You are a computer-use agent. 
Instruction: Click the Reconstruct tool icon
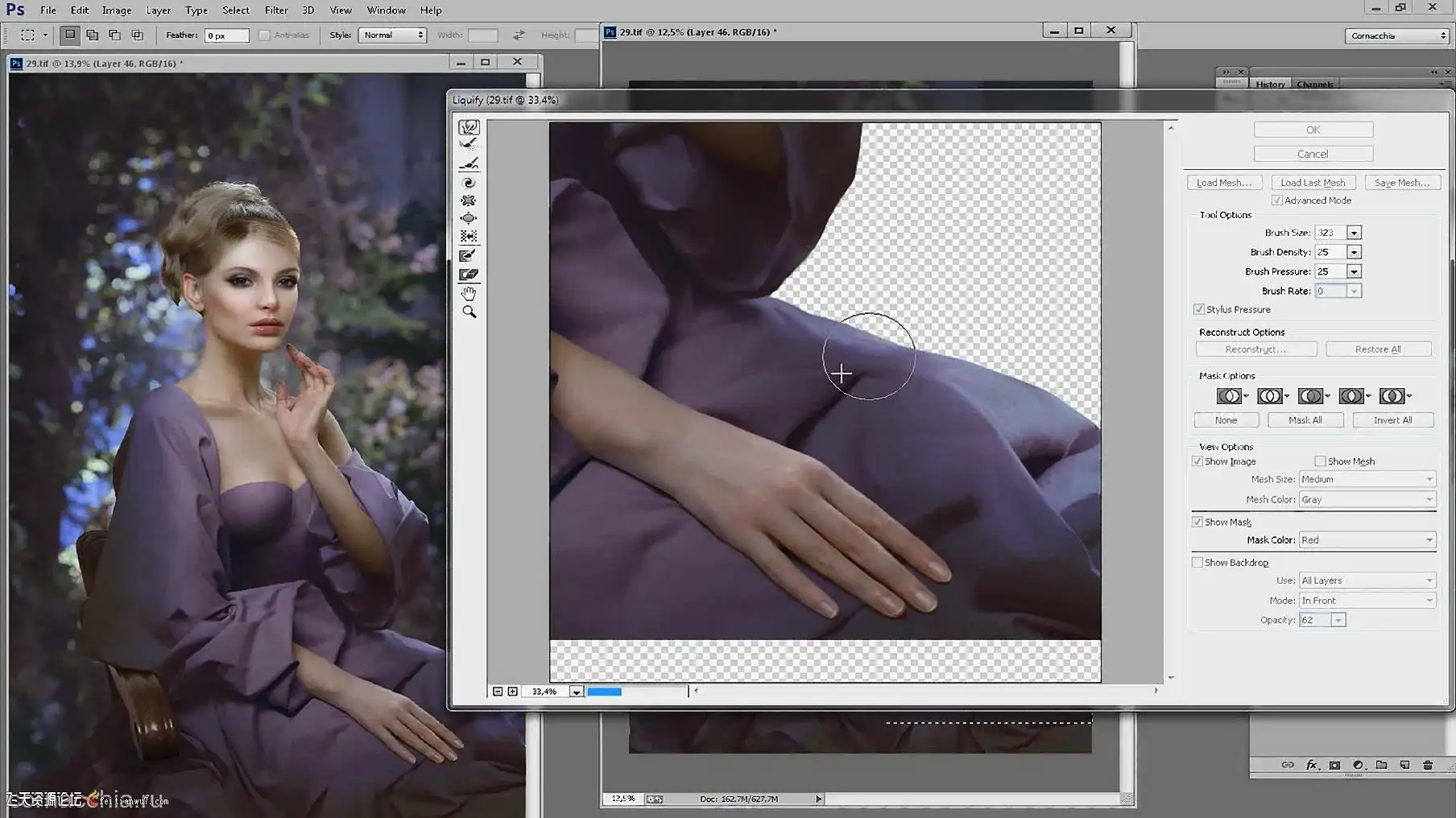pos(469,145)
